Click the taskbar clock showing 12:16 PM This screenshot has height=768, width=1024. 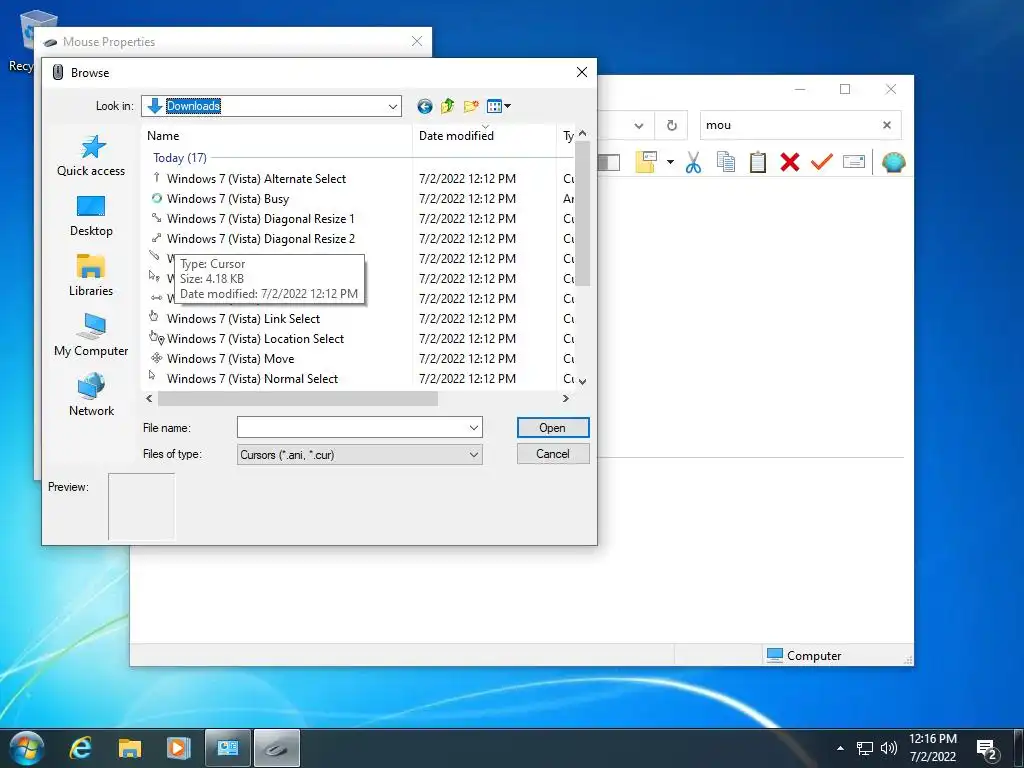pyautogui.click(x=933, y=748)
